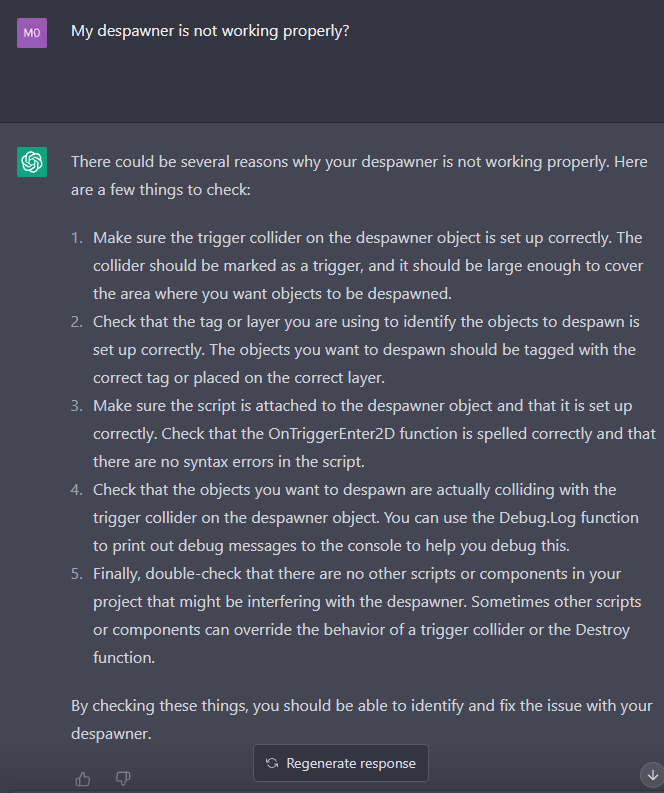Click the thumbs up feedback icon
This screenshot has height=793, width=664.
[83, 779]
